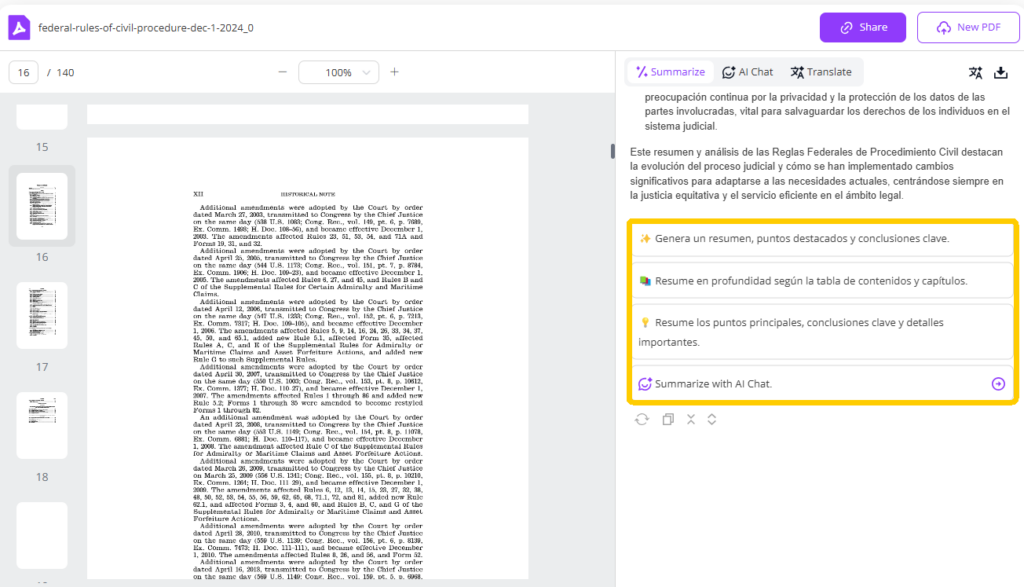Zoom out with the minus icon

coord(284,72)
